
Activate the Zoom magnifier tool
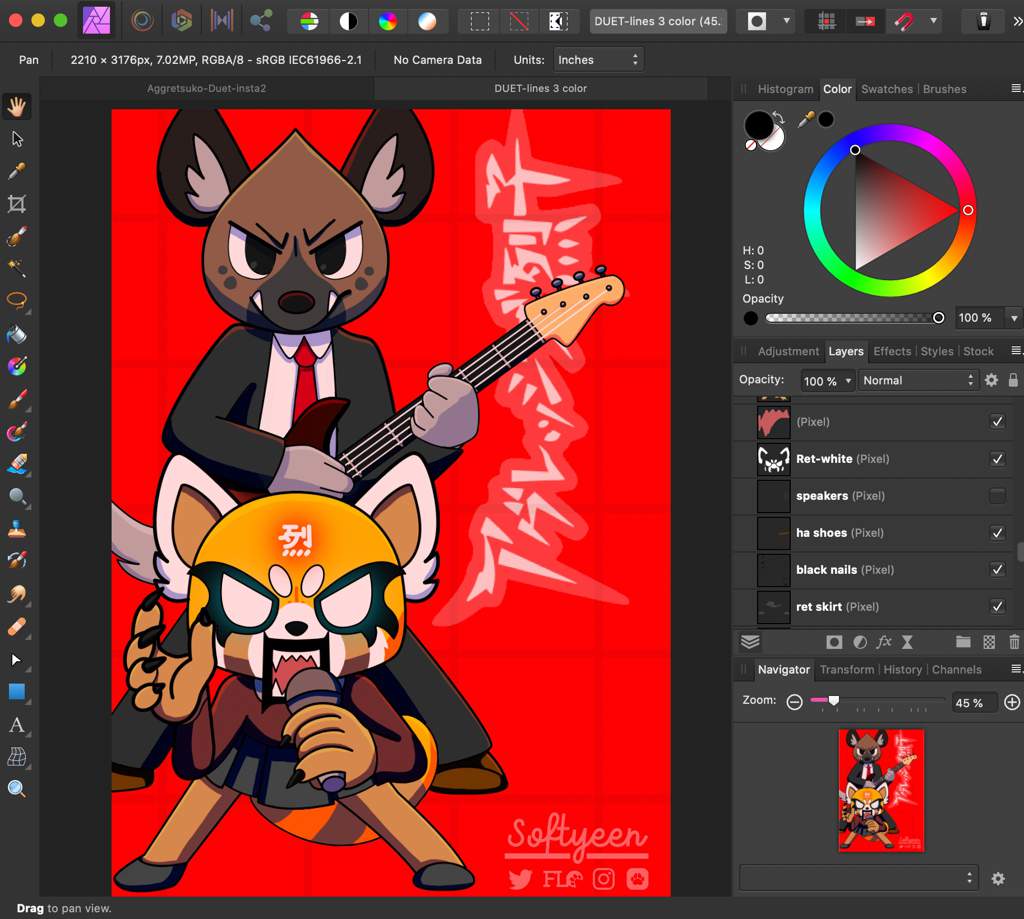pos(17,789)
